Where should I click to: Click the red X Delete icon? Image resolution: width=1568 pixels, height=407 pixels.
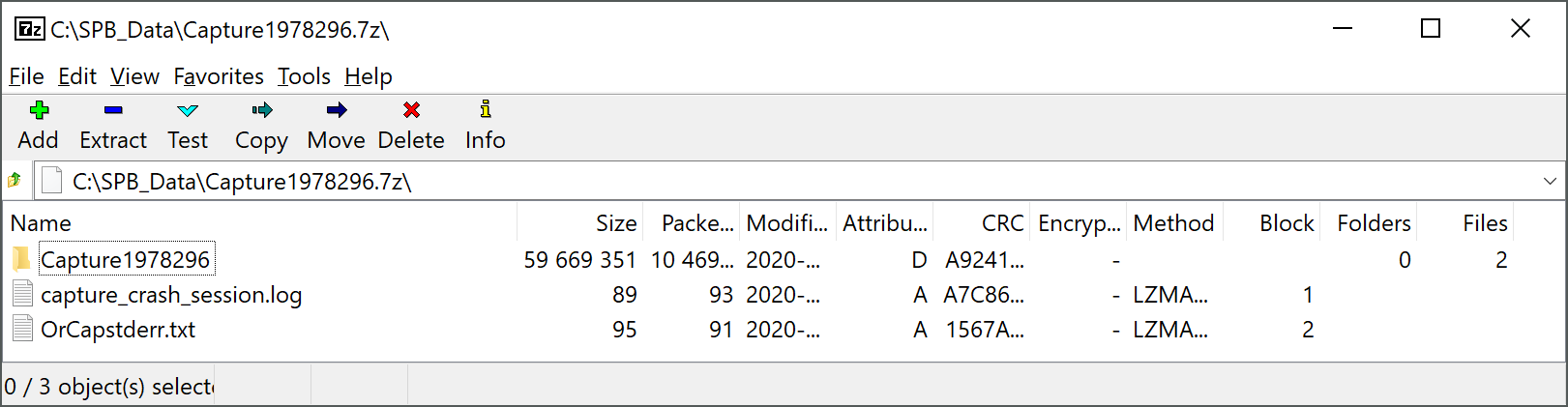click(411, 110)
